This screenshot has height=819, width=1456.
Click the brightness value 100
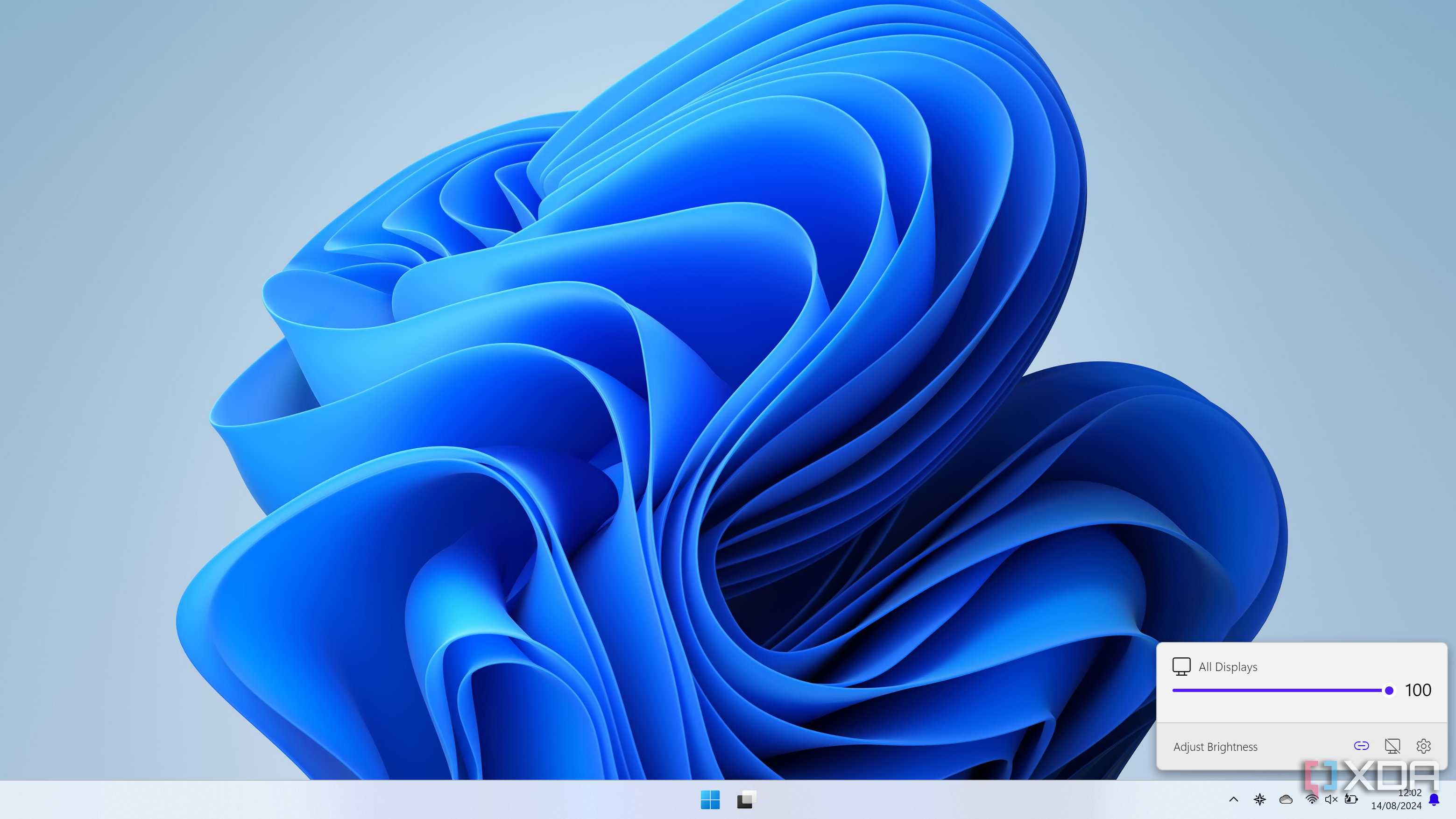[1418, 690]
